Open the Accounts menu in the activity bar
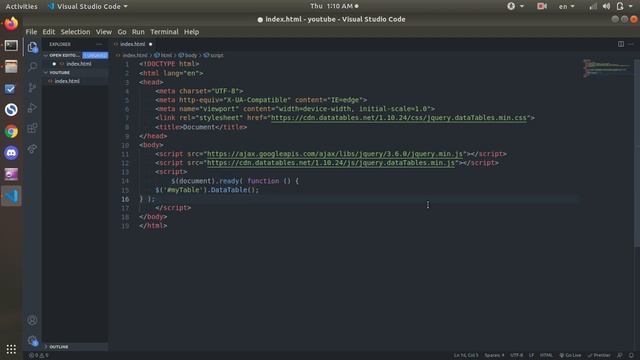Image resolution: width=640 pixels, height=360 pixels. (33, 320)
